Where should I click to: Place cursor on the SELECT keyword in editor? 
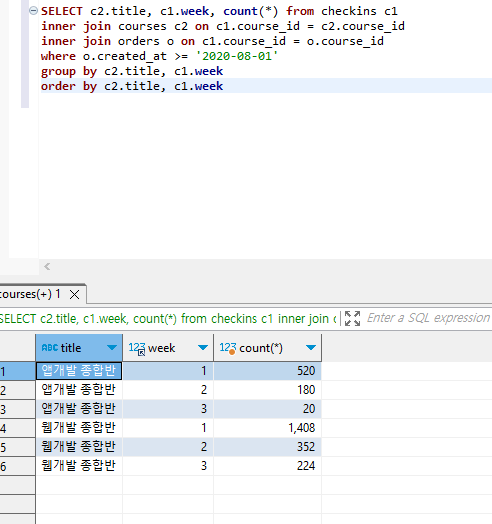point(62,11)
